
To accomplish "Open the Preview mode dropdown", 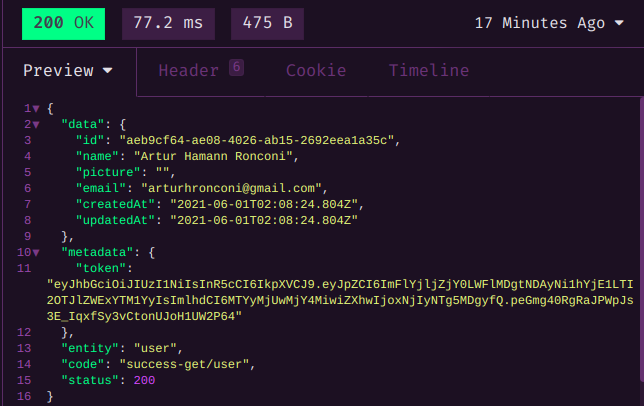I will pos(68,71).
